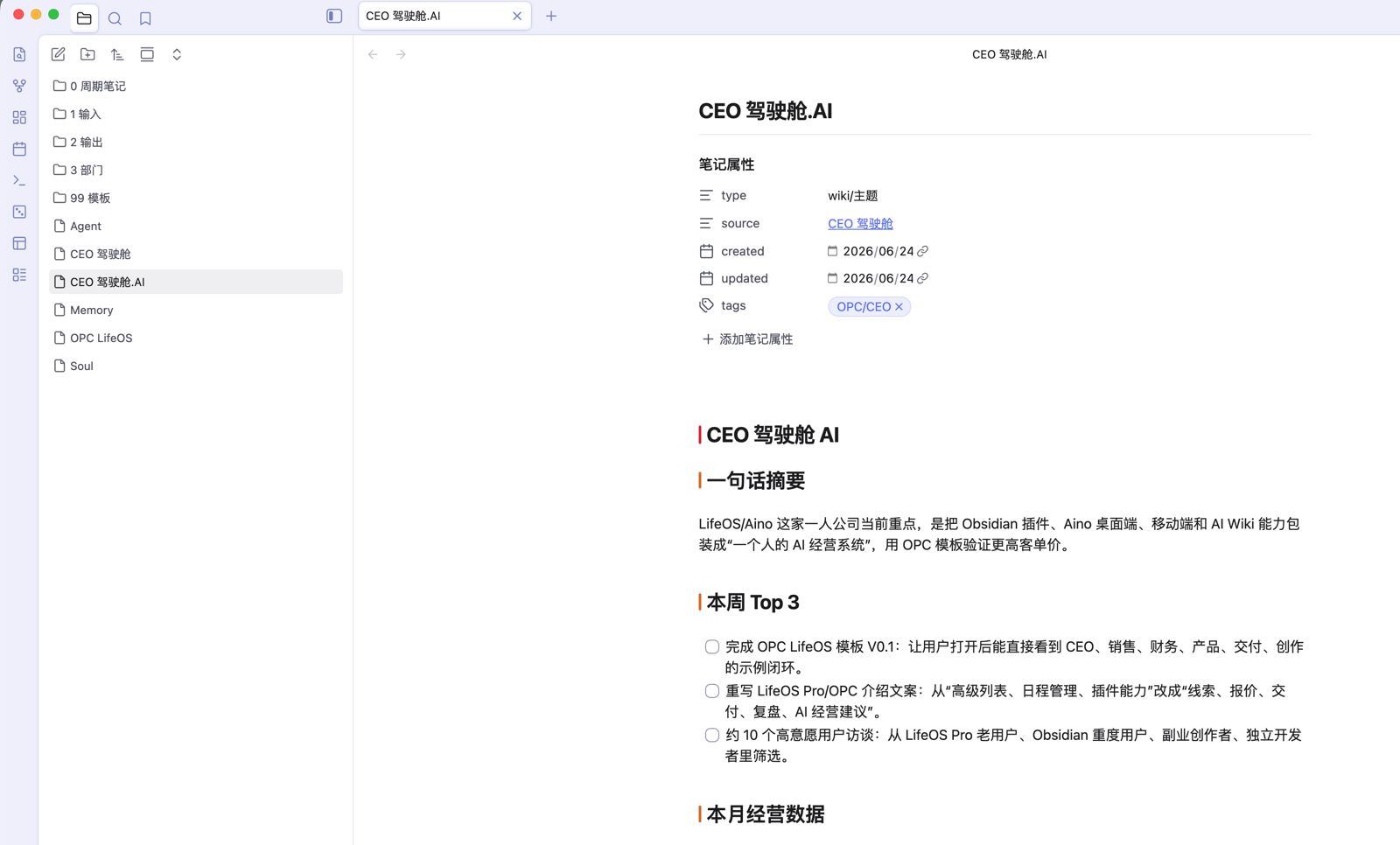
Task: Click the header title CEO 驾驶舱.AI
Action: [1009, 54]
